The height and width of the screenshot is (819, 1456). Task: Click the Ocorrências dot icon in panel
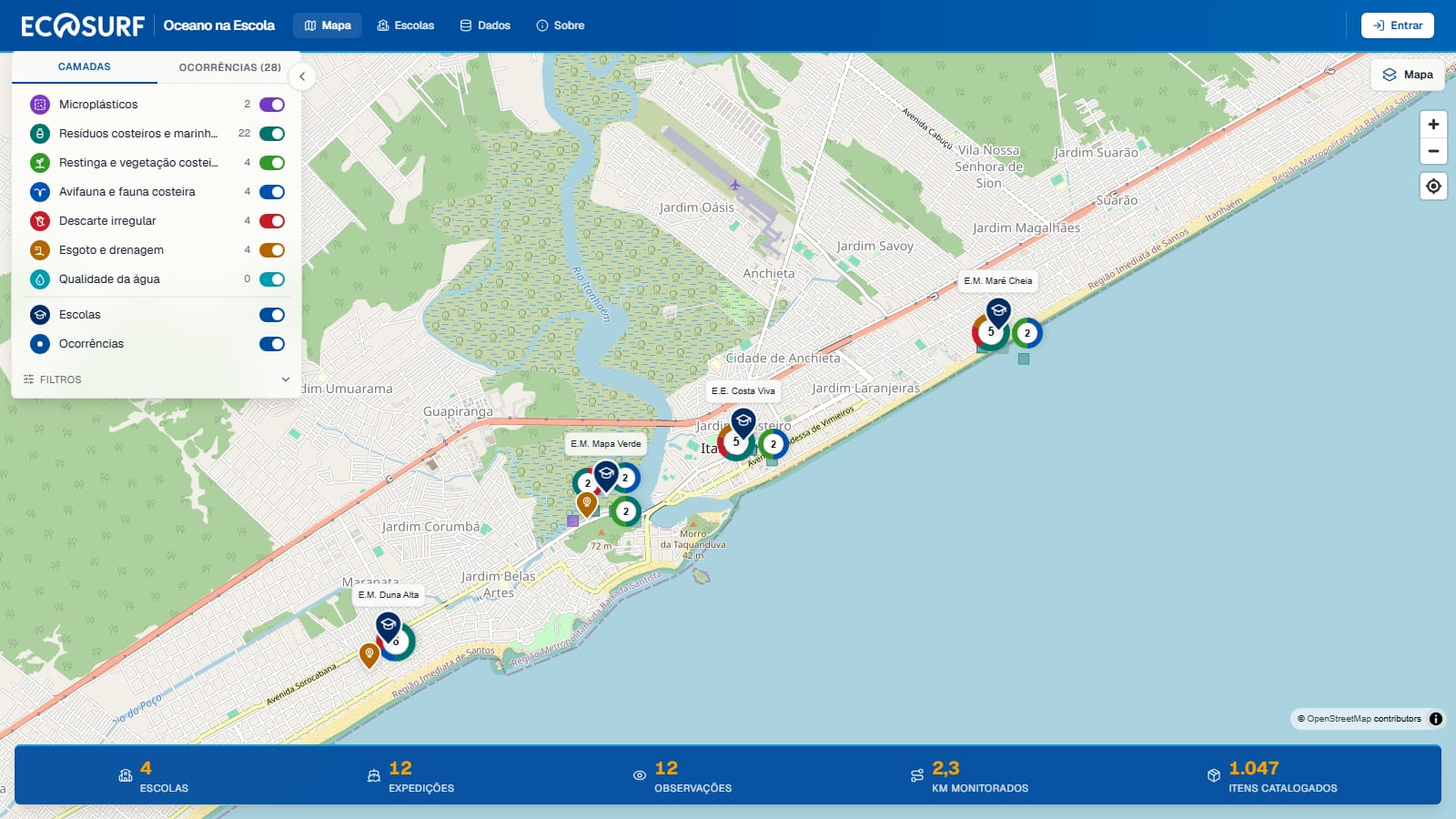[40, 344]
